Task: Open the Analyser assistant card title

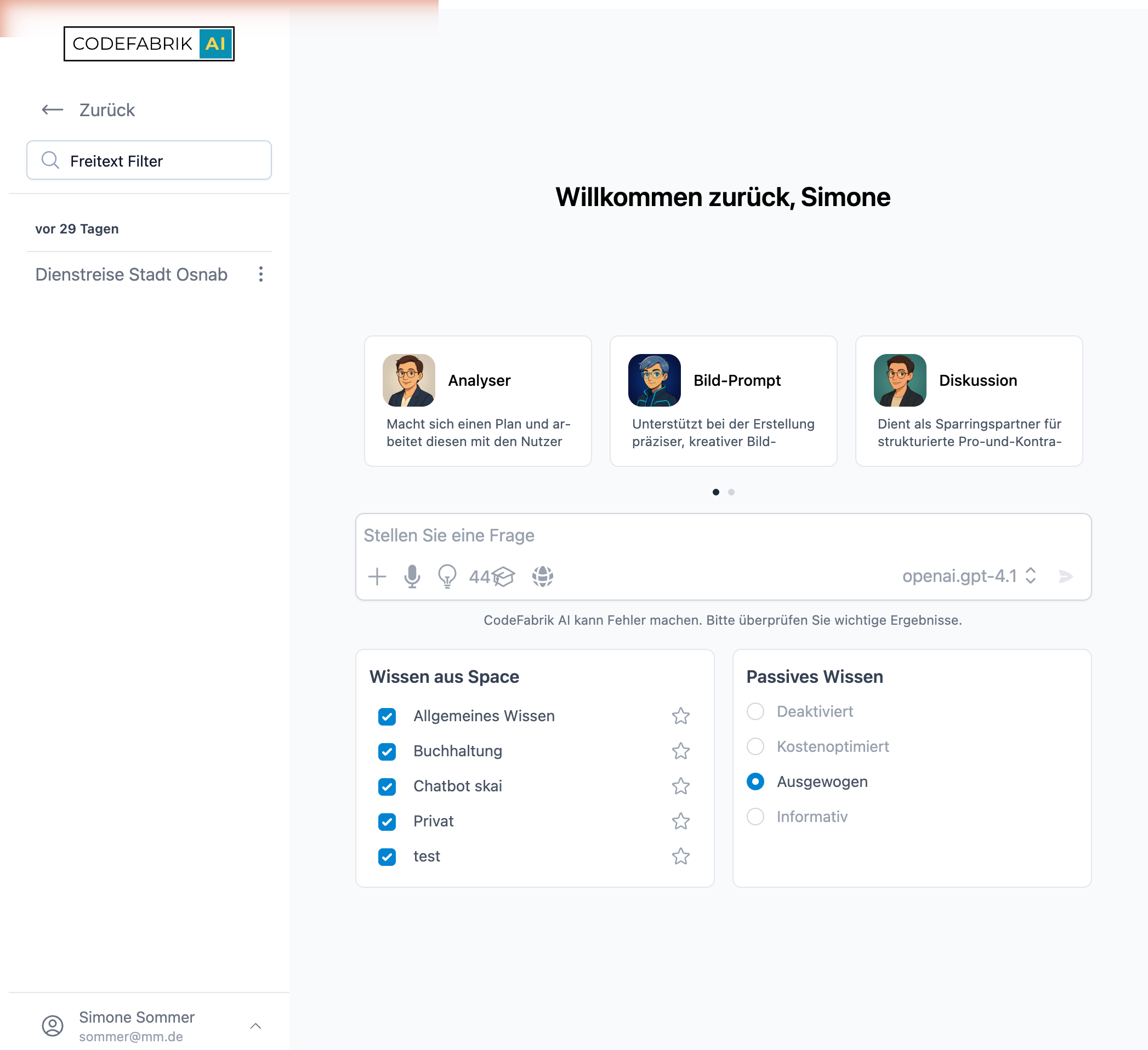Action: [x=480, y=380]
